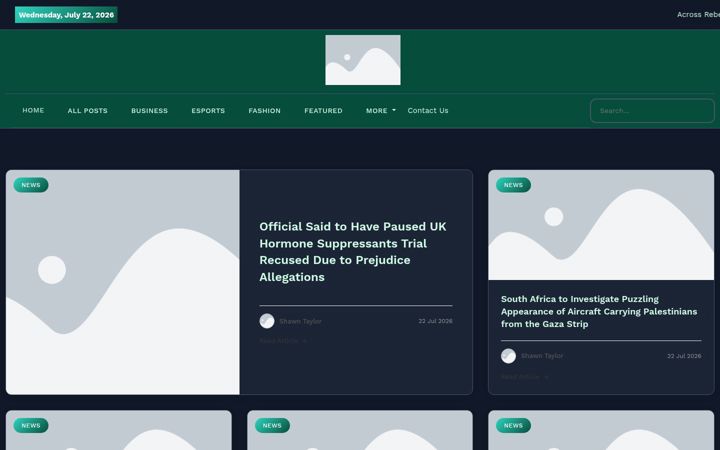Open the UK Hormone Suppressants featured image
Image resolution: width=720 pixels, height=450 pixels.
click(123, 282)
